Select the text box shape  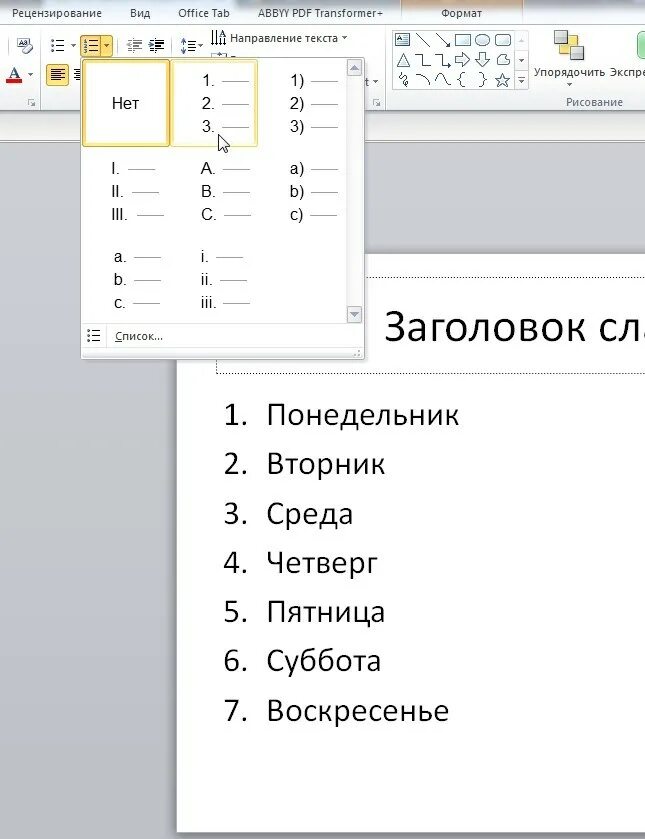click(402, 40)
